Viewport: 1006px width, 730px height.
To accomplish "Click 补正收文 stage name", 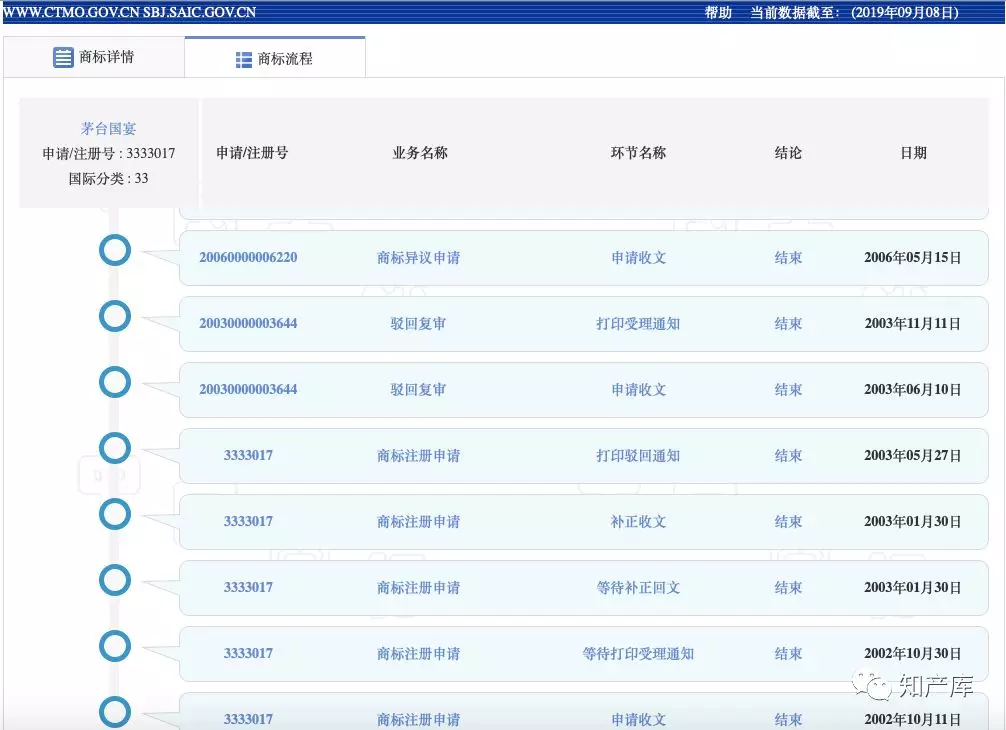I will (x=638, y=522).
